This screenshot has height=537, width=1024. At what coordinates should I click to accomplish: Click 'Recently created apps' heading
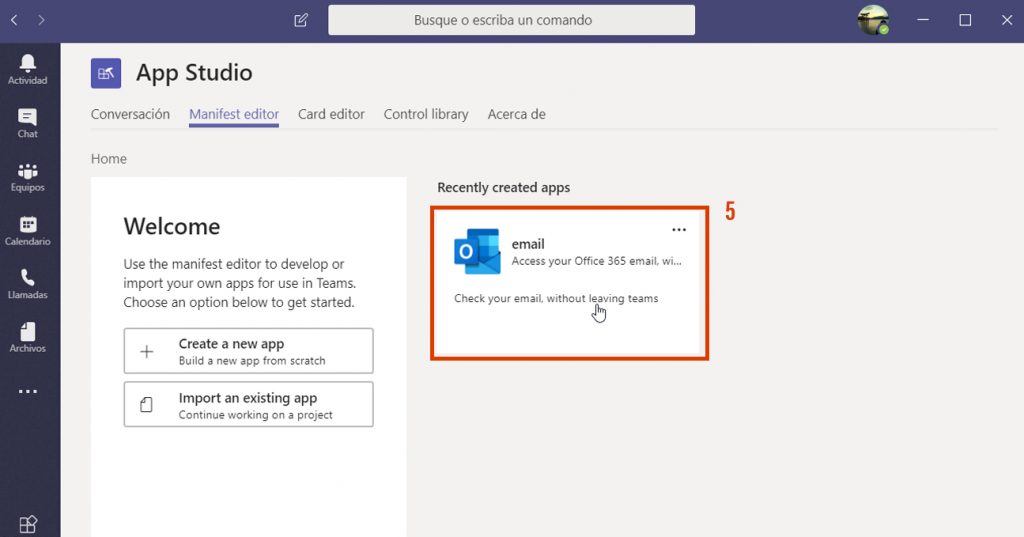(x=504, y=187)
